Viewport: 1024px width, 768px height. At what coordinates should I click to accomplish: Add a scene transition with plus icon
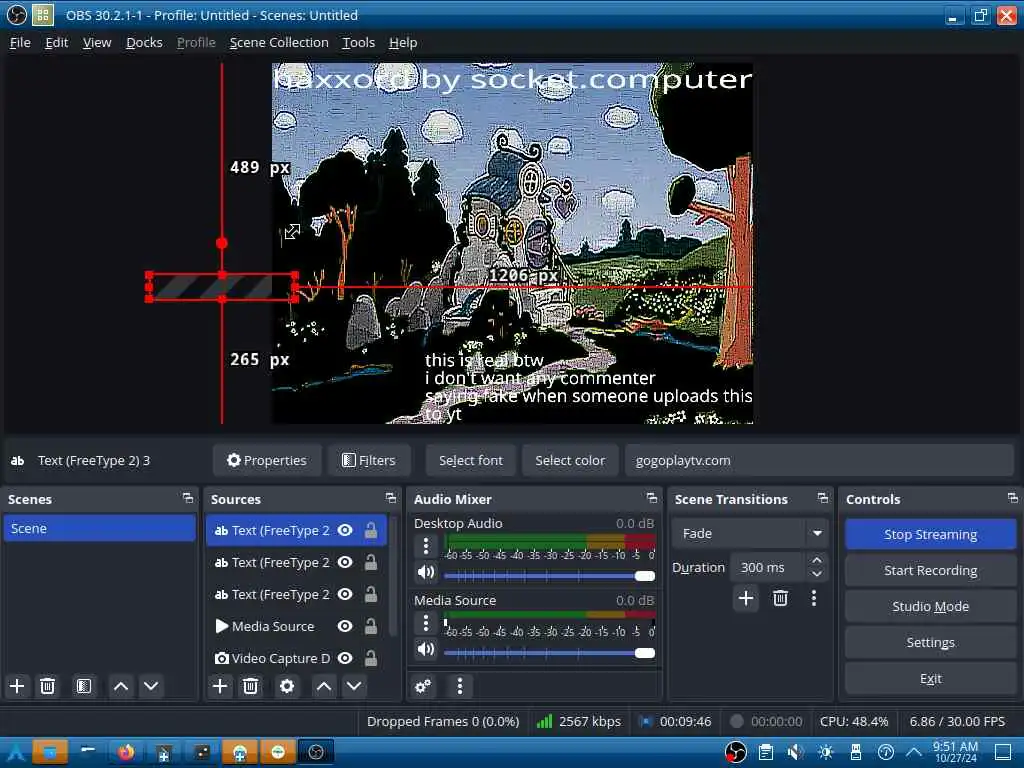coord(746,598)
